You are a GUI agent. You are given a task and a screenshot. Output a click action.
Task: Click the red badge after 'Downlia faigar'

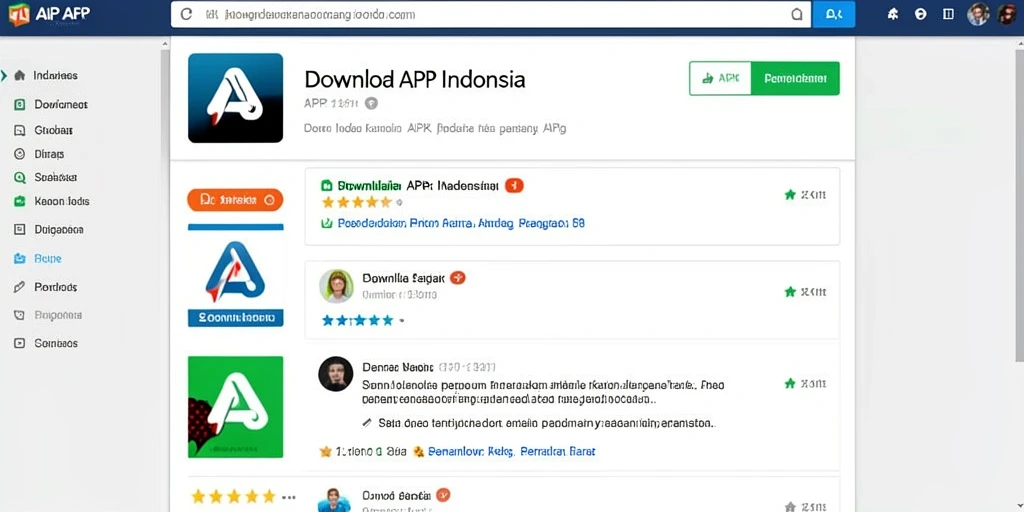tap(458, 278)
